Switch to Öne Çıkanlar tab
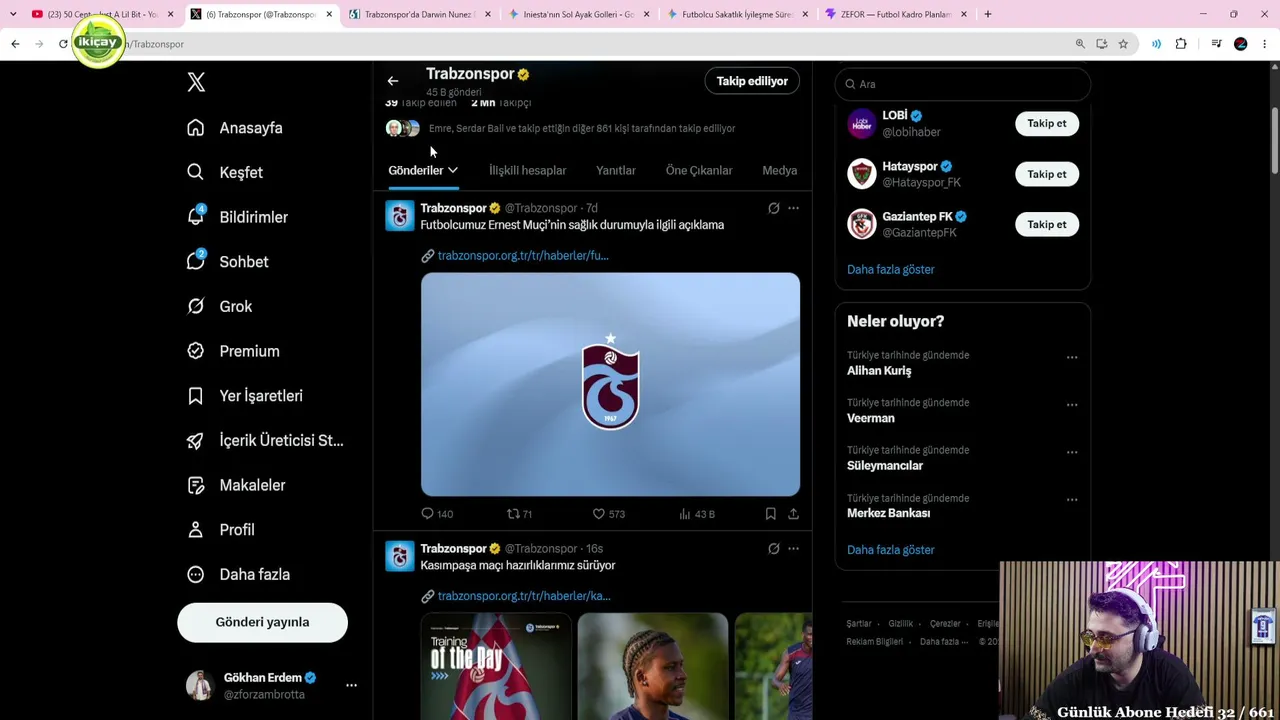 click(x=699, y=170)
